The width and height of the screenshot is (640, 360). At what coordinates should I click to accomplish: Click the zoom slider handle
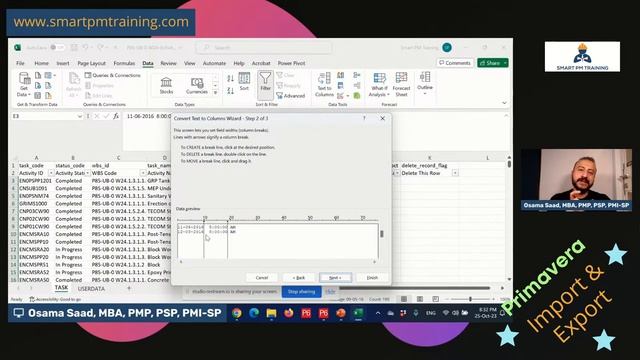click(470, 299)
